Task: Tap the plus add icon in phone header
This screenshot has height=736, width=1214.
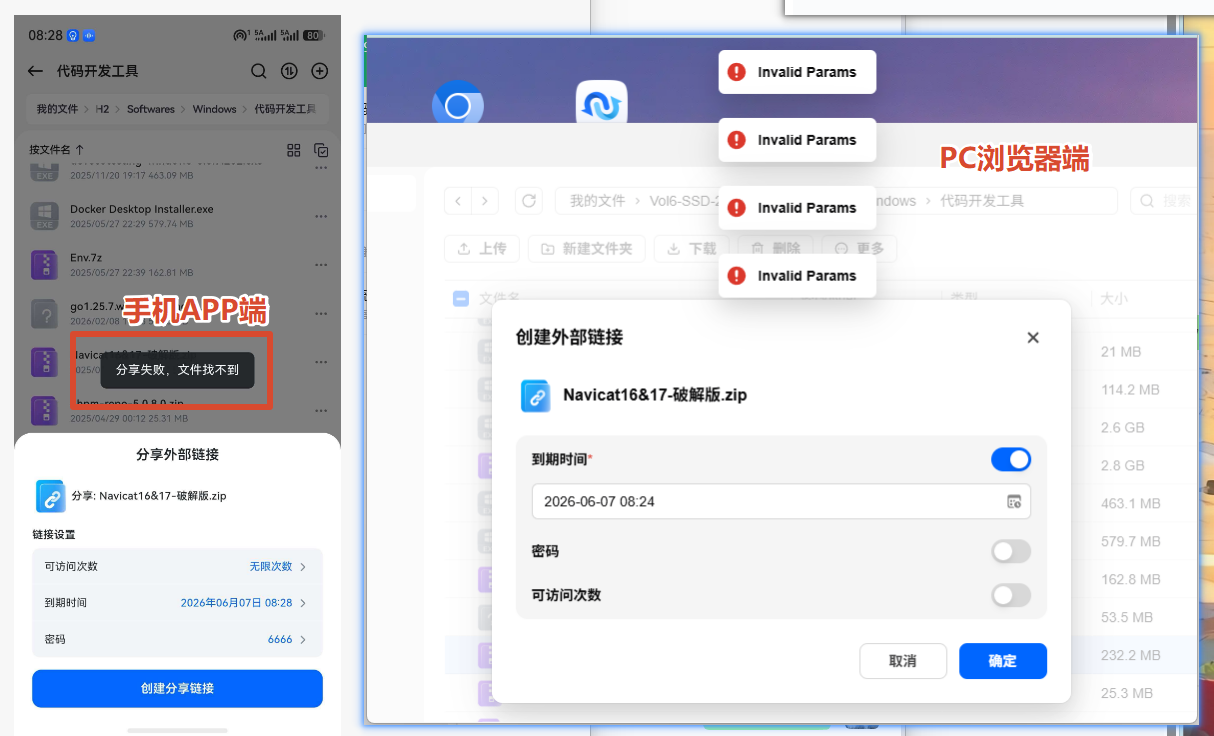Action: (320, 71)
